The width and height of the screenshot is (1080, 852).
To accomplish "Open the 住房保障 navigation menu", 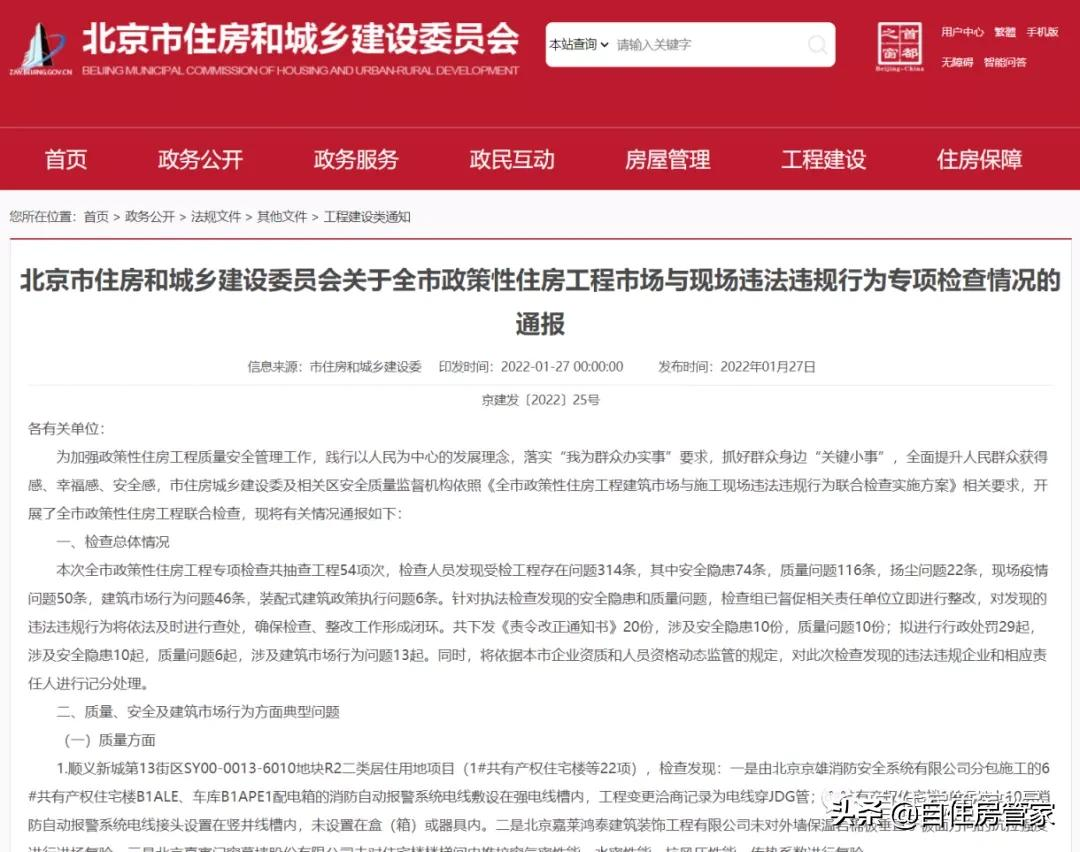I will click(979, 159).
